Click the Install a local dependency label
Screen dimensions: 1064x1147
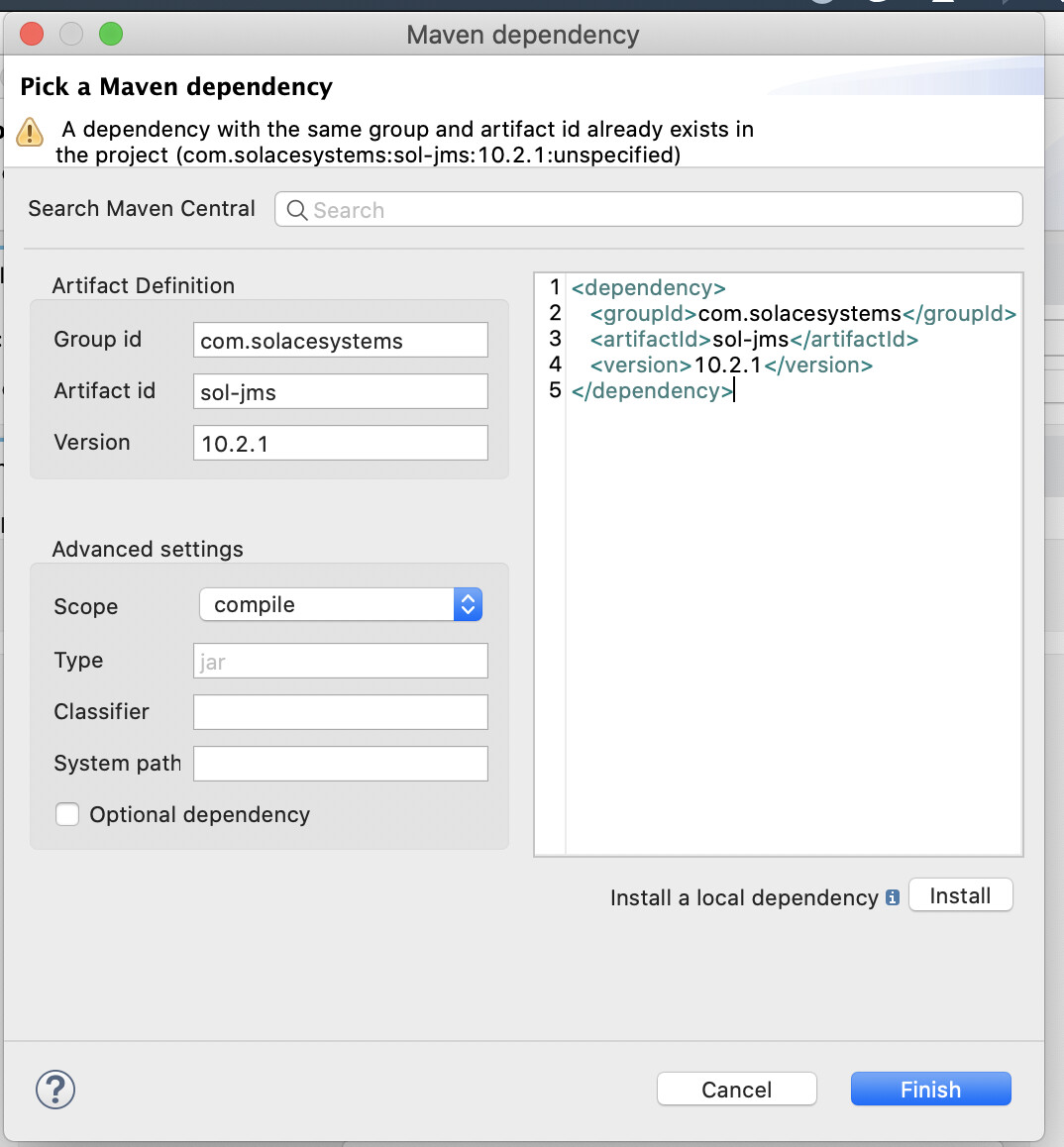pos(744,897)
